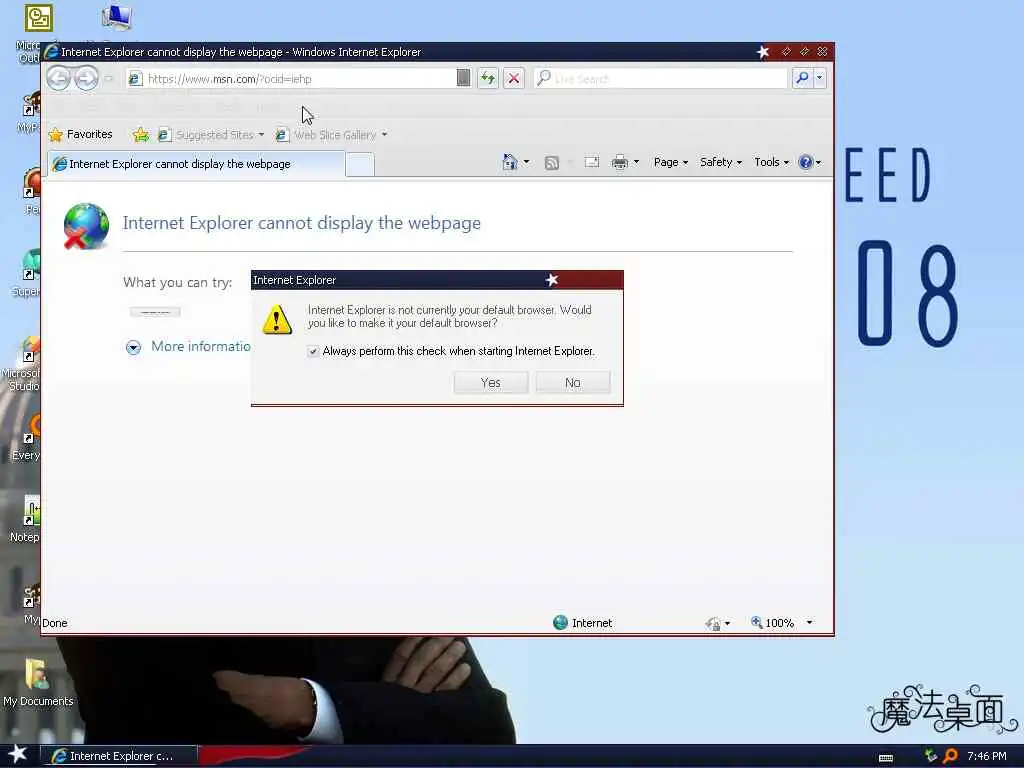The height and width of the screenshot is (768, 1024).
Task: Open the recent pages dropdown beside Forward
Action: 109,79
